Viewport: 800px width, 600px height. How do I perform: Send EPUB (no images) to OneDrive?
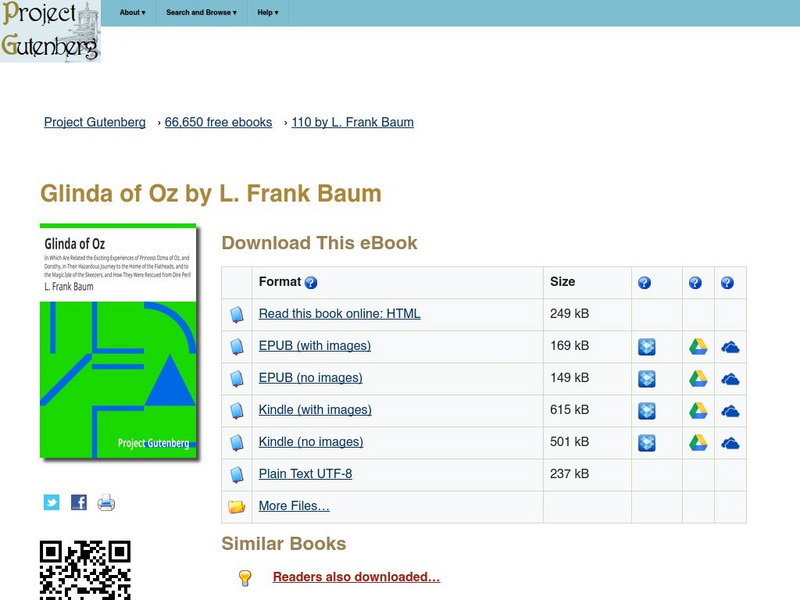(730, 380)
